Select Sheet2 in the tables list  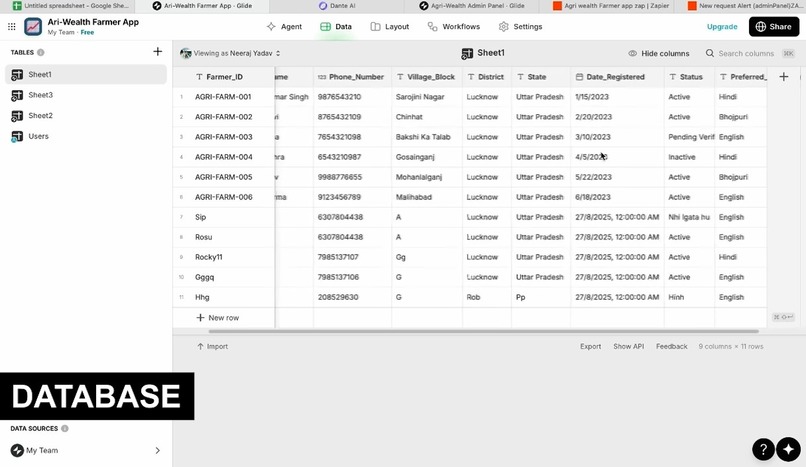[x=86, y=116]
